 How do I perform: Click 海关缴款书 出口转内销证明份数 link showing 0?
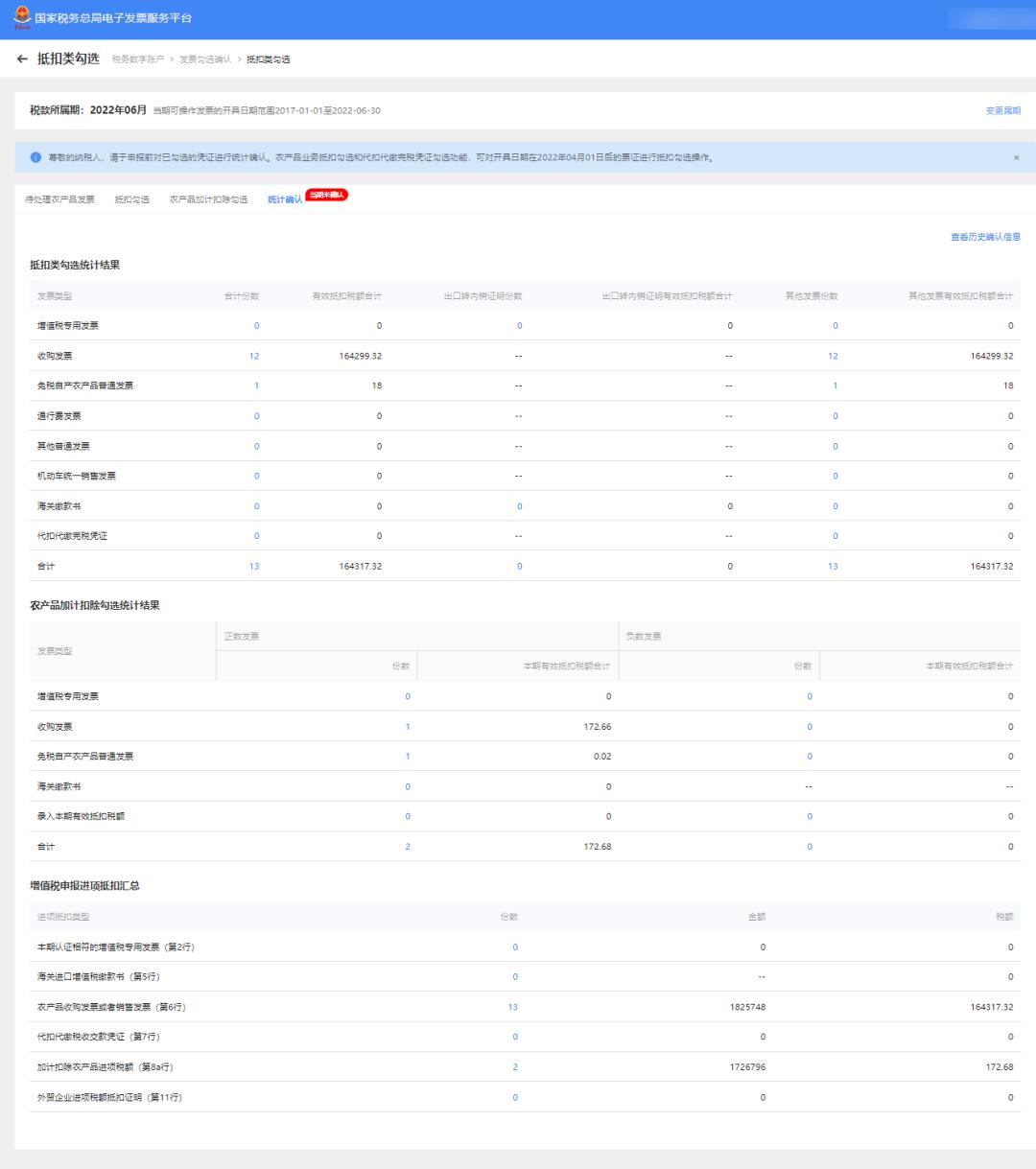(520, 506)
